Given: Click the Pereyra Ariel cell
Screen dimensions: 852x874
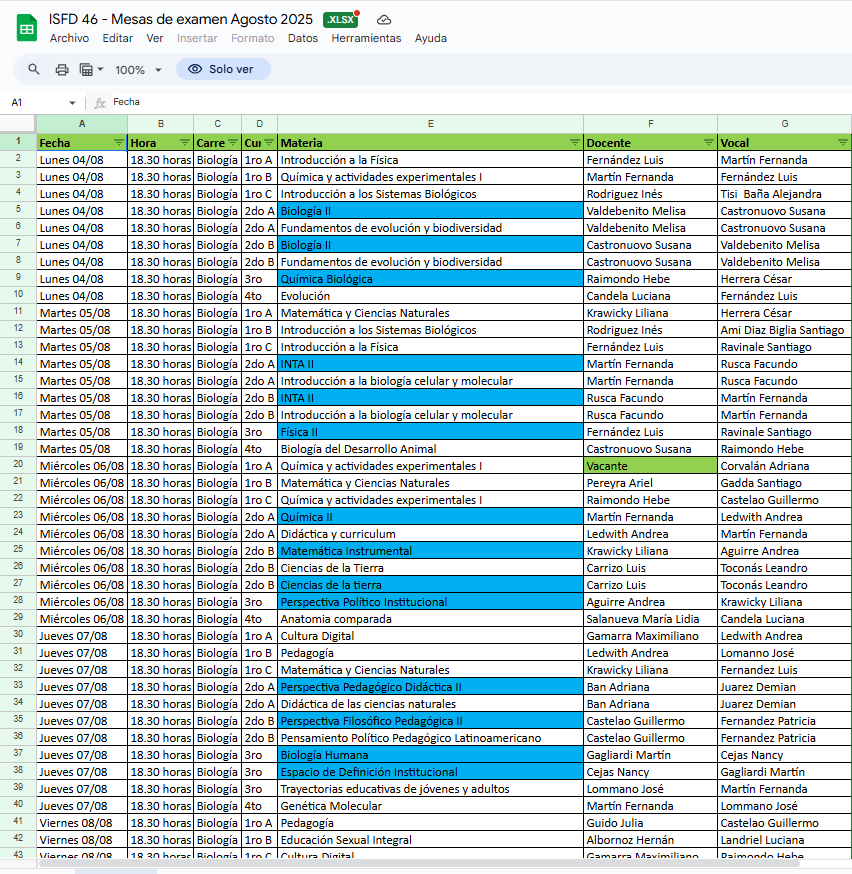Looking at the screenshot, I should (650, 483).
